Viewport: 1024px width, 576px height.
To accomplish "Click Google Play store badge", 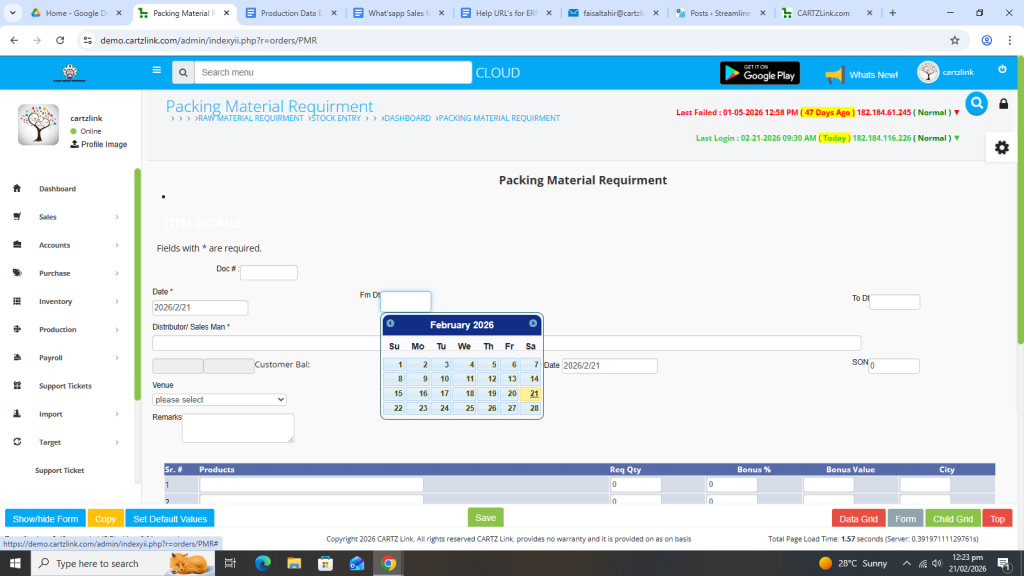I will (759, 73).
